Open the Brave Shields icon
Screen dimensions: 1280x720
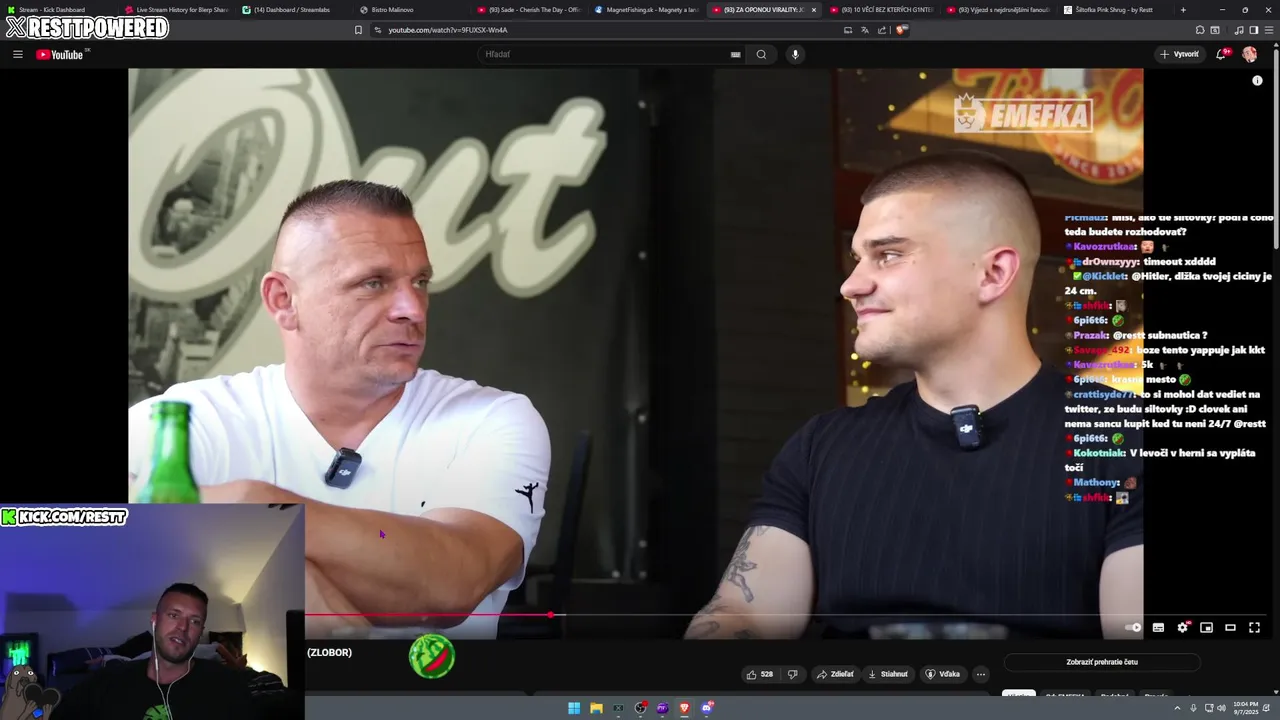coord(901,30)
